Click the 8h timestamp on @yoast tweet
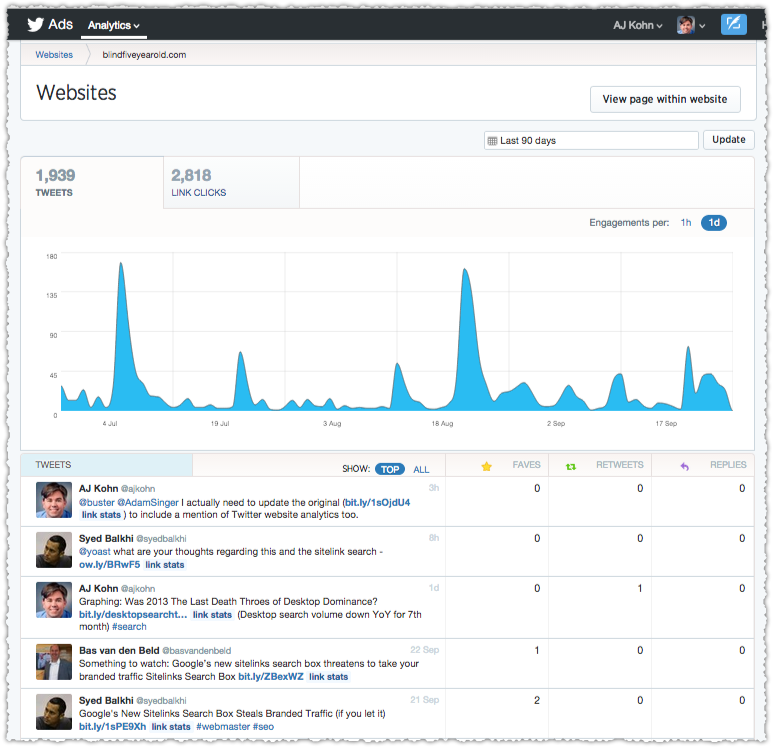The image size is (773, 748). coord(434,537)
